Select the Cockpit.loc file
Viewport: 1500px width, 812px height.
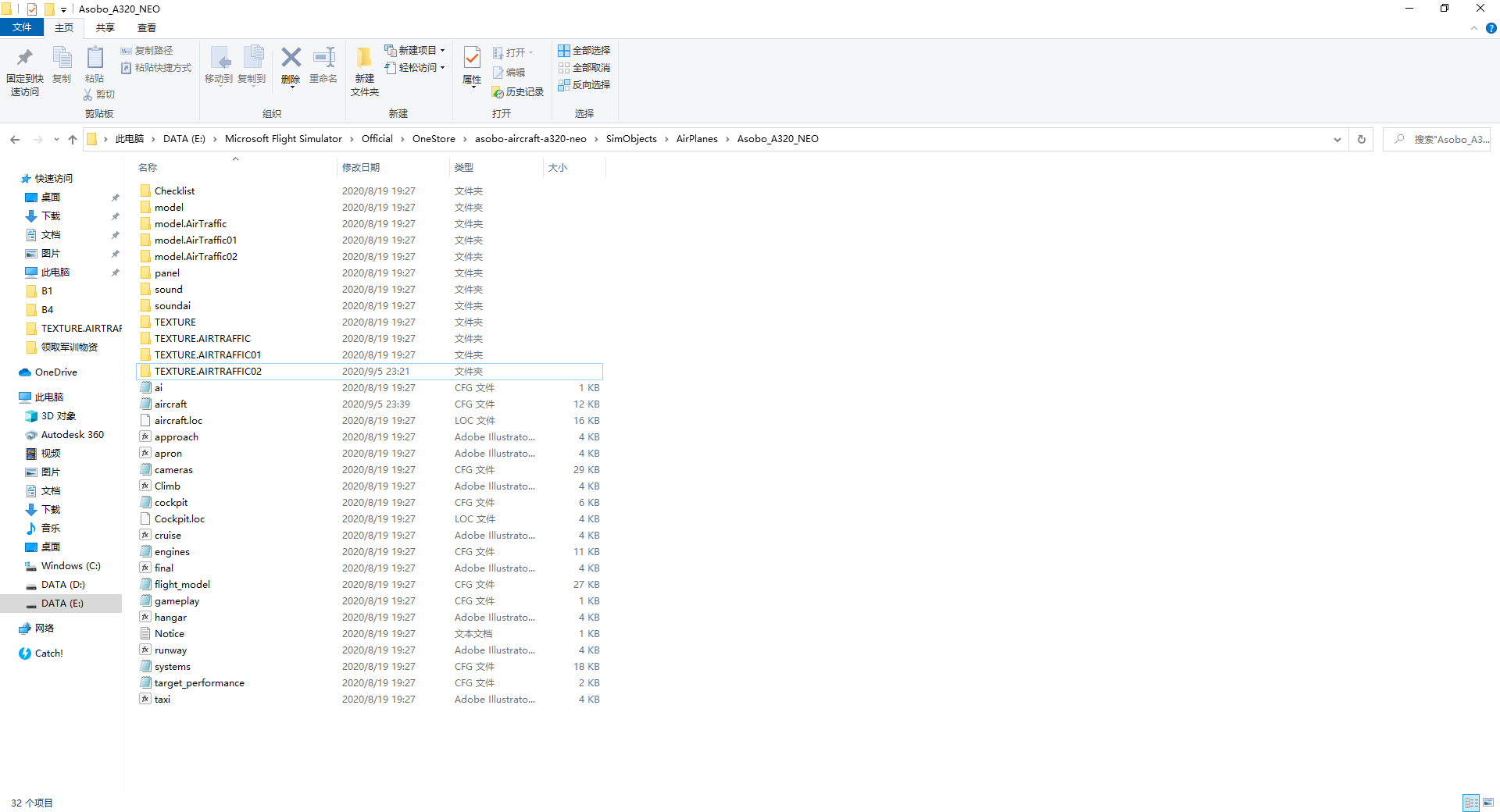click(x=370, y=519)
